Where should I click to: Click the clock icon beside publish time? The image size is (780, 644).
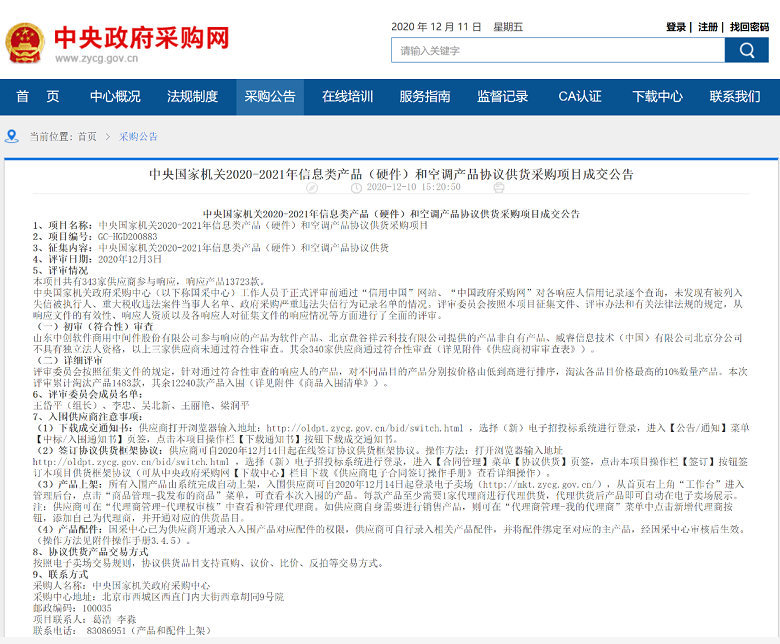(x=361, y=187)
